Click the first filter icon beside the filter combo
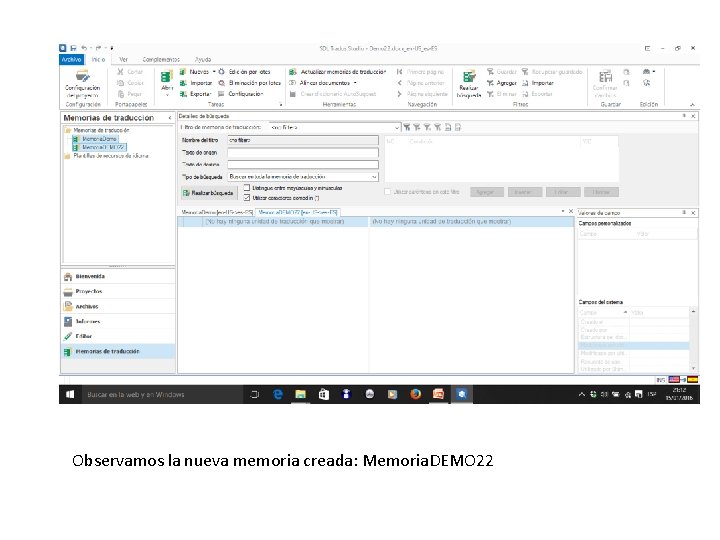The image size is (720, 540). point(407,127)
